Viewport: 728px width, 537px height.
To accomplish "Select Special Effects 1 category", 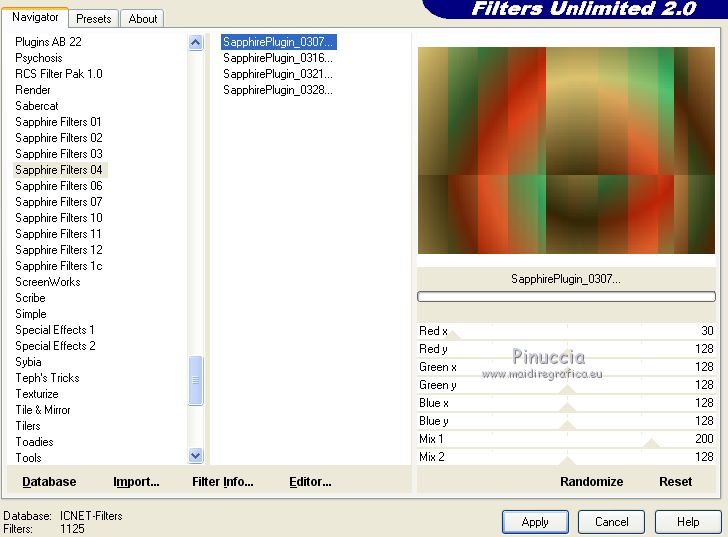I will pyautogui.click(x=55, y=330).
